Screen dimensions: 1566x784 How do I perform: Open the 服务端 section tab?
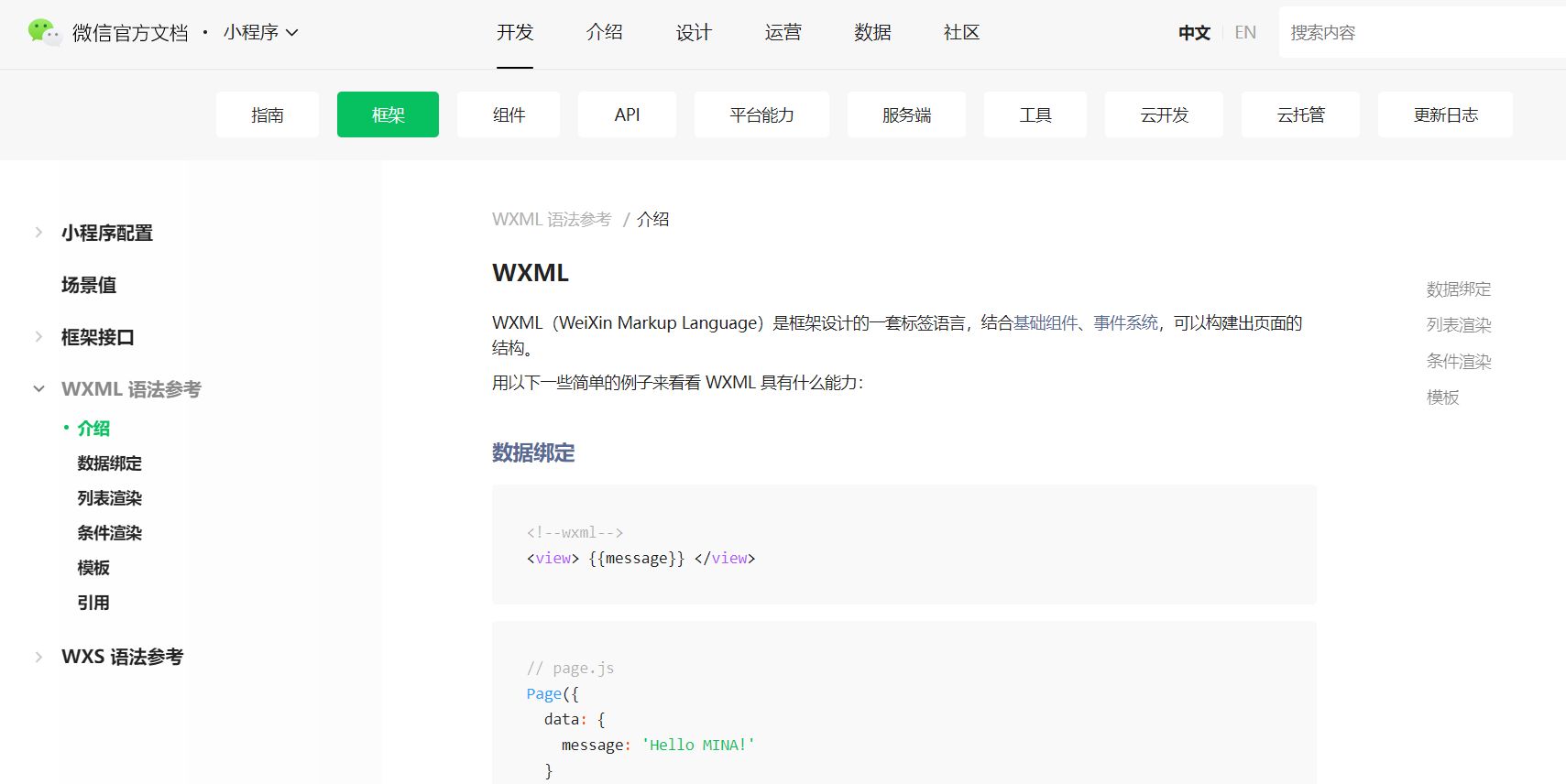(906, 114)
